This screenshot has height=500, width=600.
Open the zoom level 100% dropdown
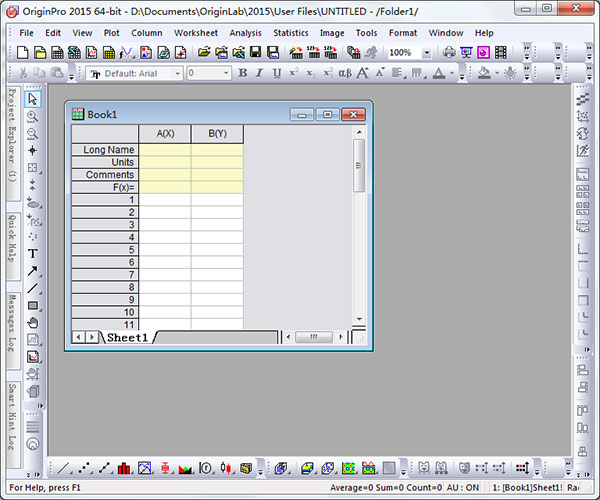pyautogui.click(x=427, y=53)
